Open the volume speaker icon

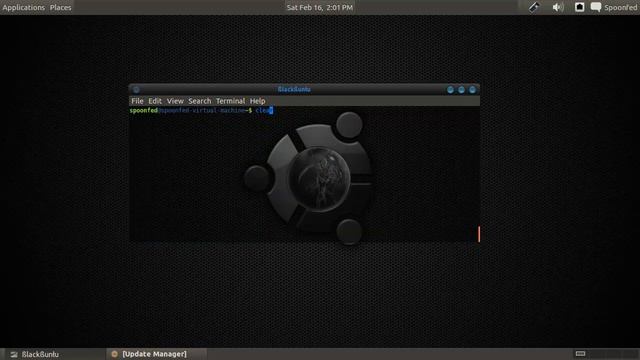pyautogui.click(x=558, y=7)
